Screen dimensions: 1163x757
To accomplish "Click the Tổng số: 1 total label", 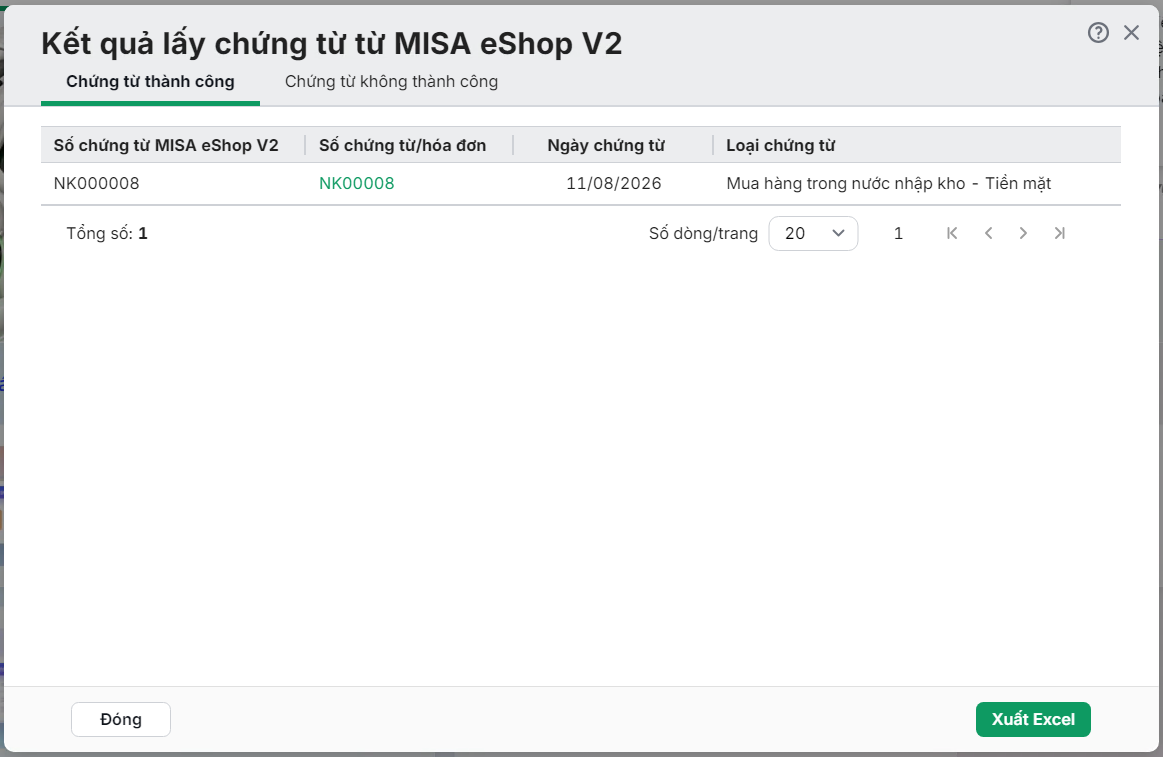I will pyautogui.click(x=107, y=234).
